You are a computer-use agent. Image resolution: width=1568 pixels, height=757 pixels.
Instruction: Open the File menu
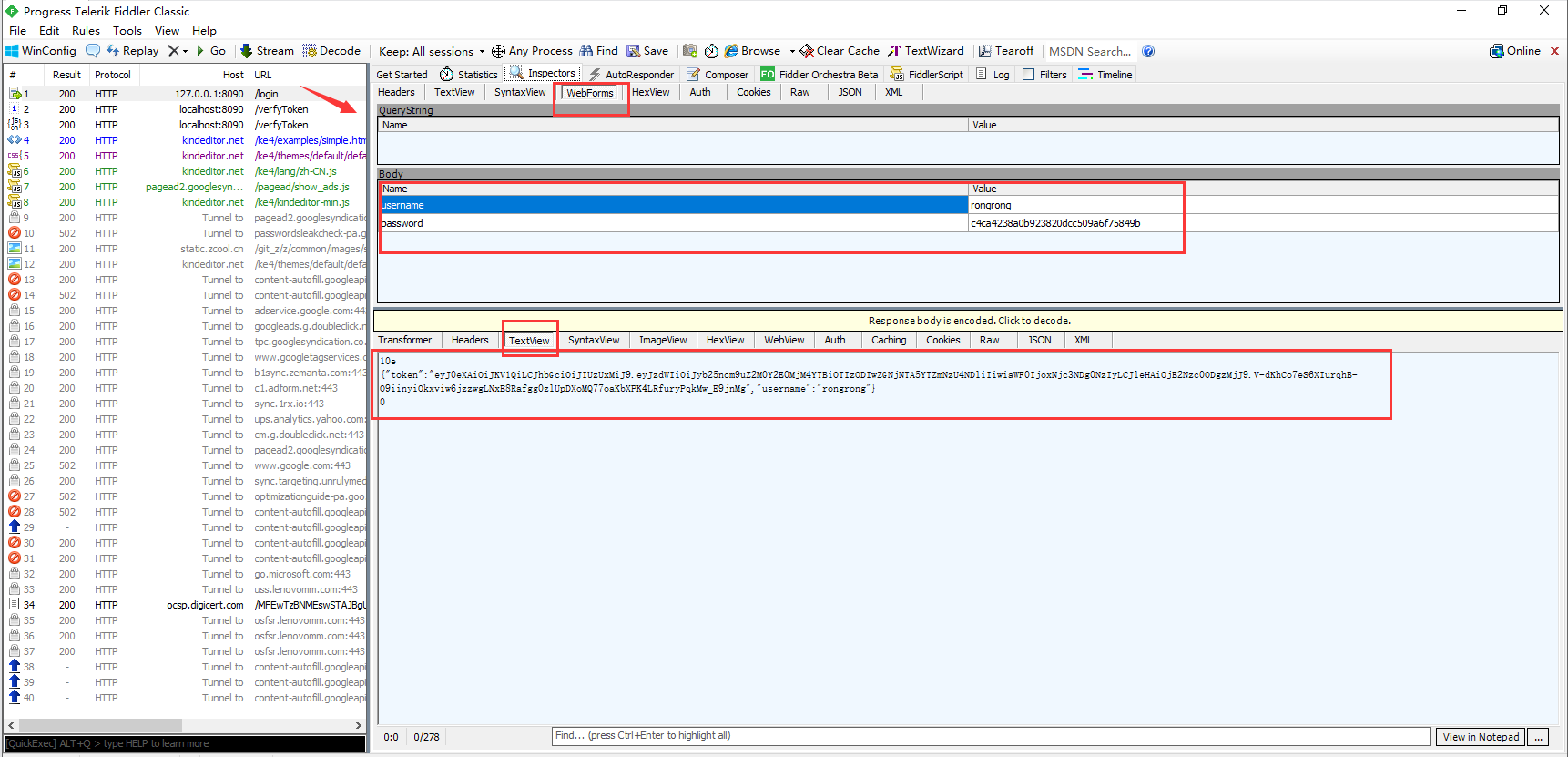(x=17, y=30)
